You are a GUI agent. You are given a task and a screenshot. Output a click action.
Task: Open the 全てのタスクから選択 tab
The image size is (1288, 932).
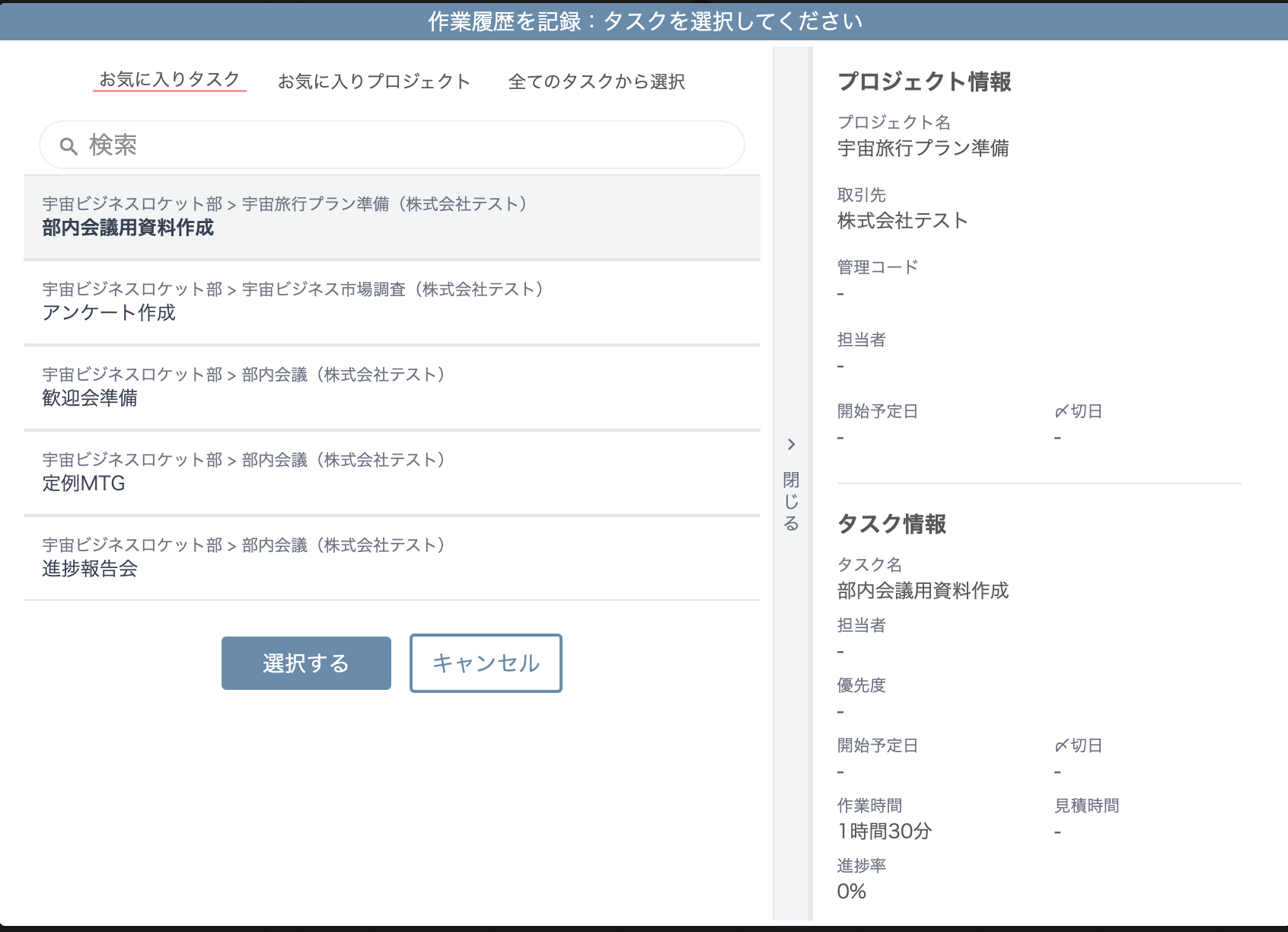pos(598,81)
